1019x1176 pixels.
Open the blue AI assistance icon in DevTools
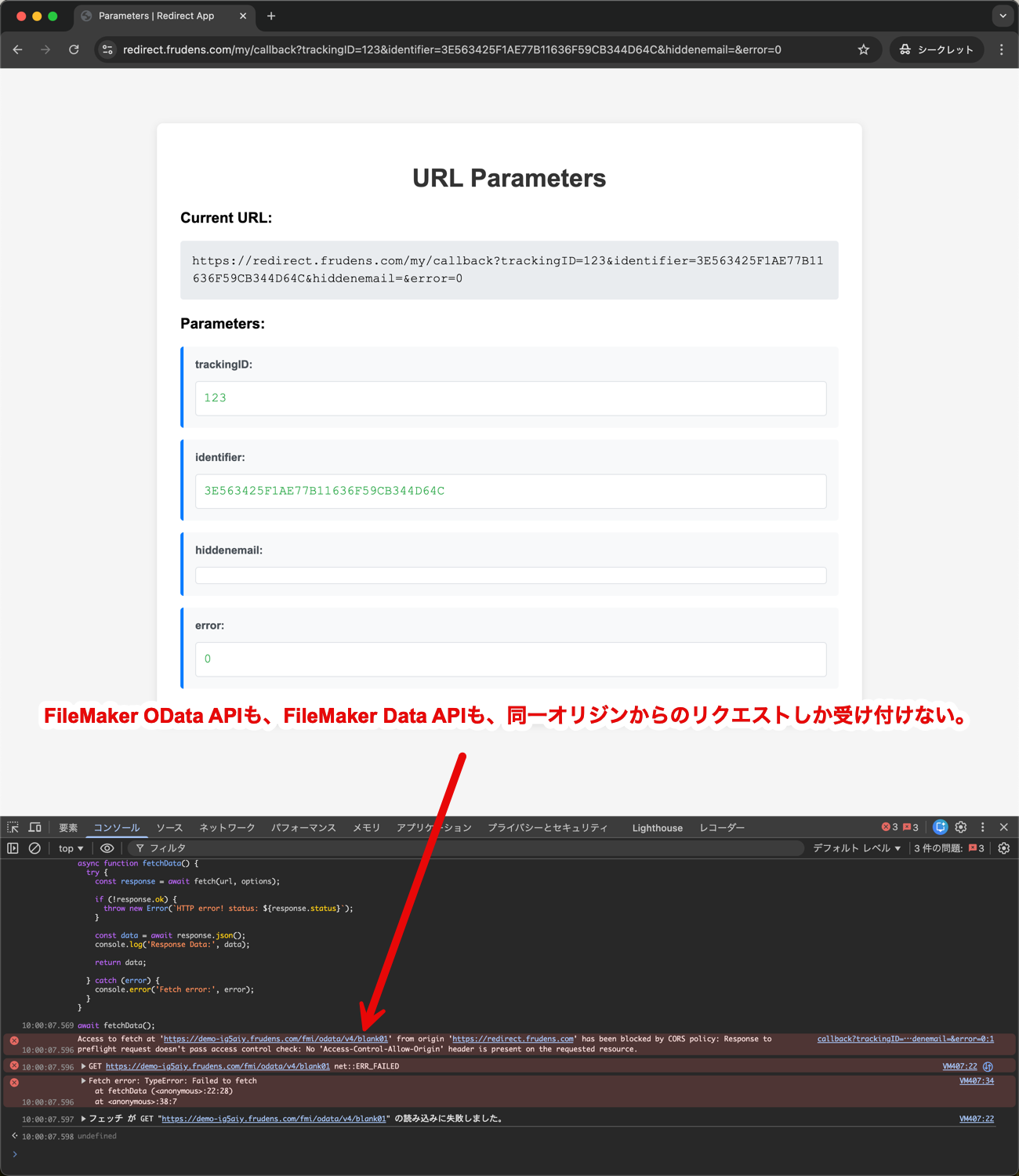coord(941,827)
